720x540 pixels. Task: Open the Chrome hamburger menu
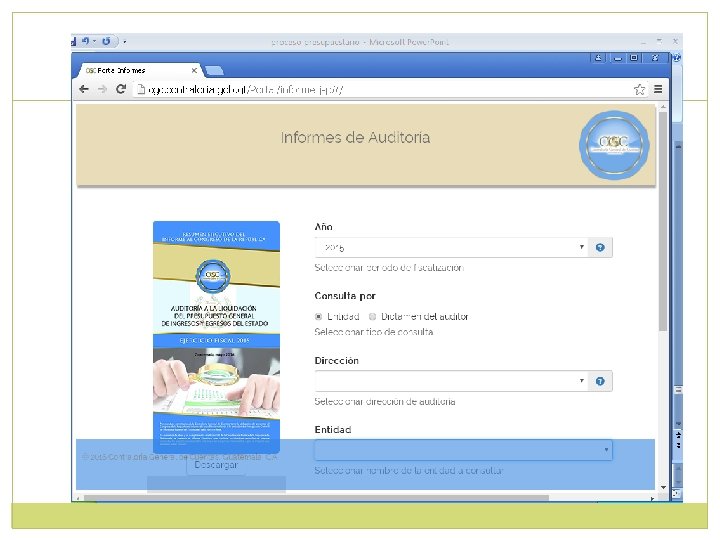click(658, 89)
